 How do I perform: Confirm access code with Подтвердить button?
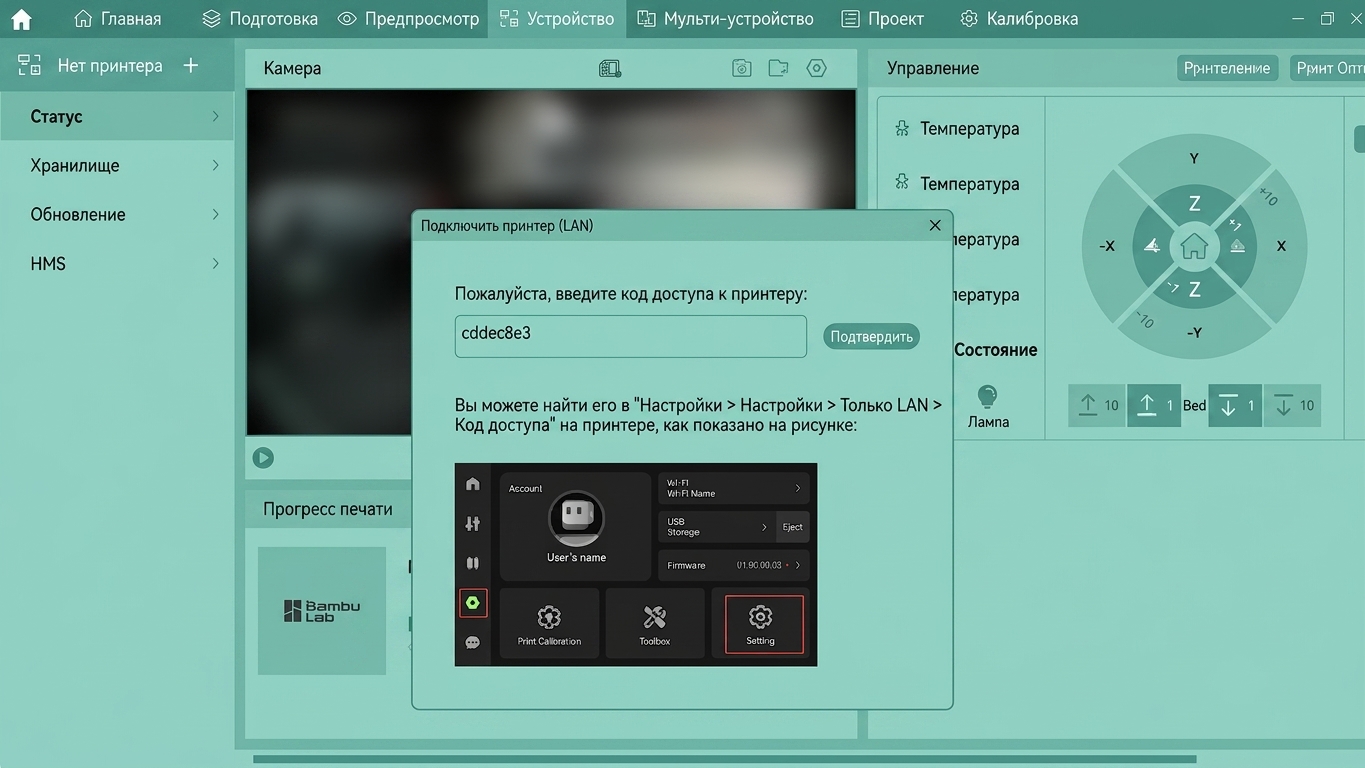tap(871, 336)
